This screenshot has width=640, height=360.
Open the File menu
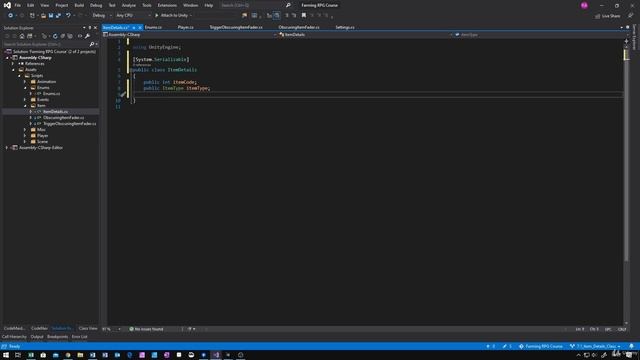[18, 5]
